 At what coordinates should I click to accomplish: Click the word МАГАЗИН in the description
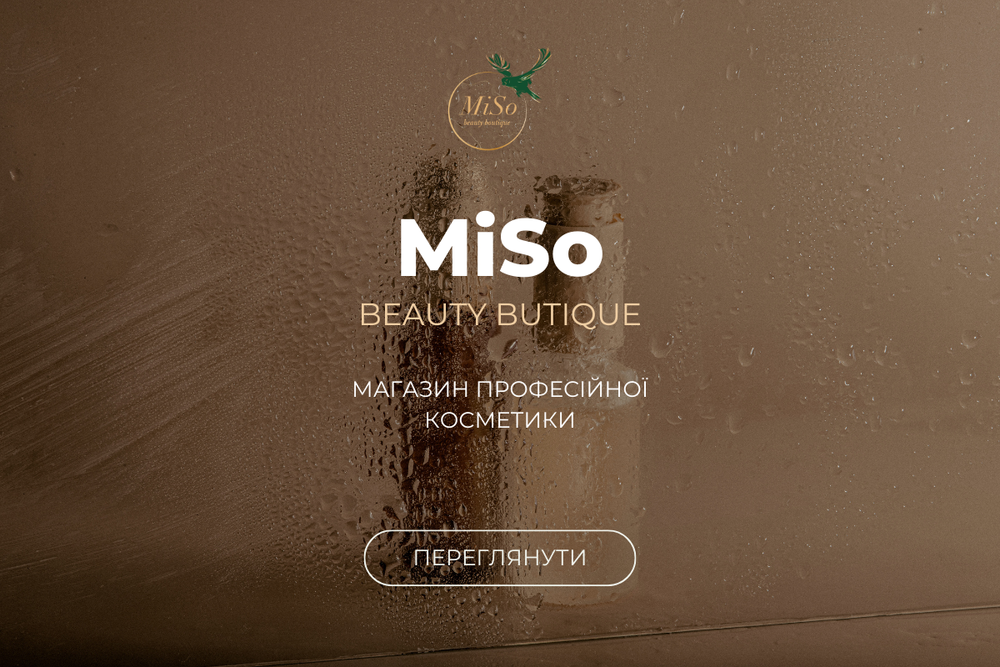pyautogui.click(x=411, y=390)
